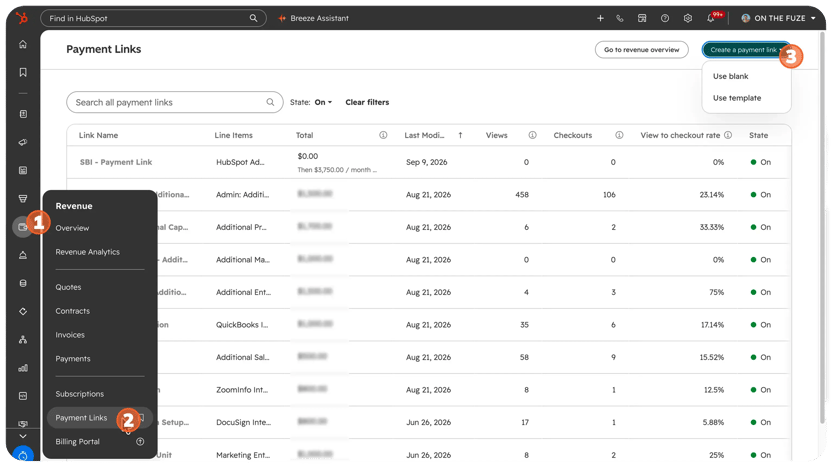This screenshot has height=467, width=832.
Task: Click 23.14% checkout rate cell
Action: (712, 195)
